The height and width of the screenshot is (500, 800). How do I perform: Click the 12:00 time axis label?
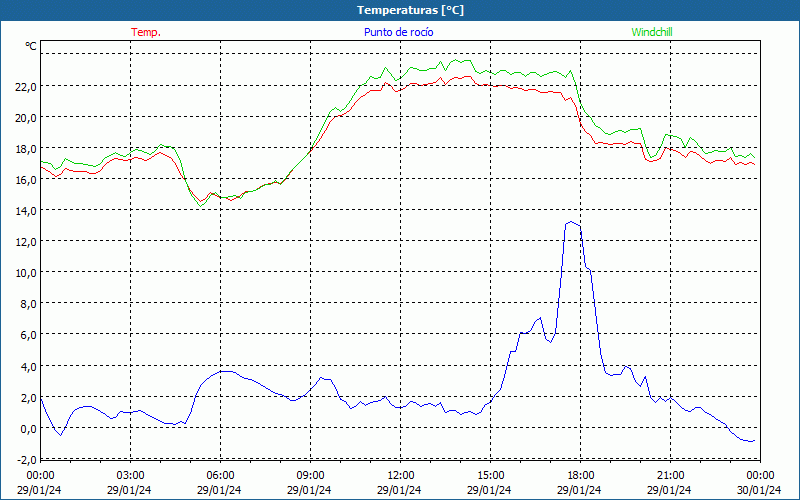tap(401, 476)
